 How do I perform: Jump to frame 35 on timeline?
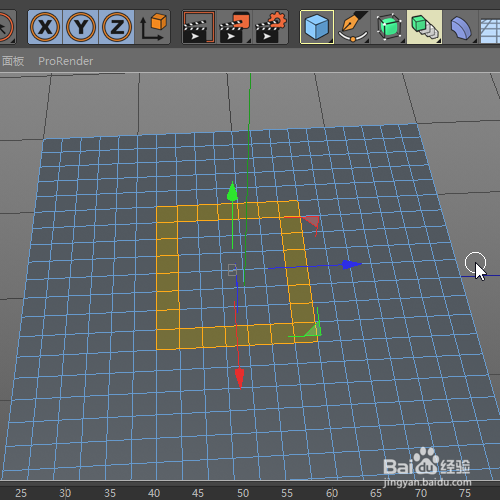[x=110, y=493]
